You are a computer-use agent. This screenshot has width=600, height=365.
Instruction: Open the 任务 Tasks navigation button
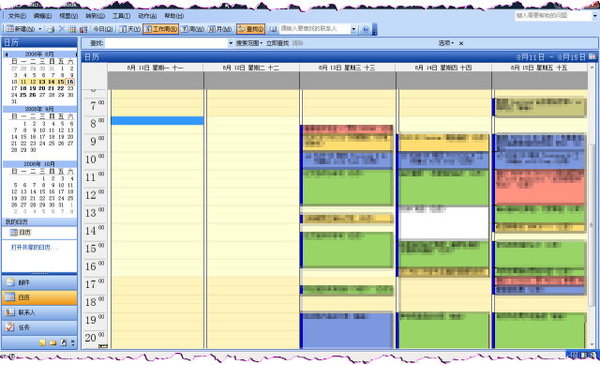39,328
